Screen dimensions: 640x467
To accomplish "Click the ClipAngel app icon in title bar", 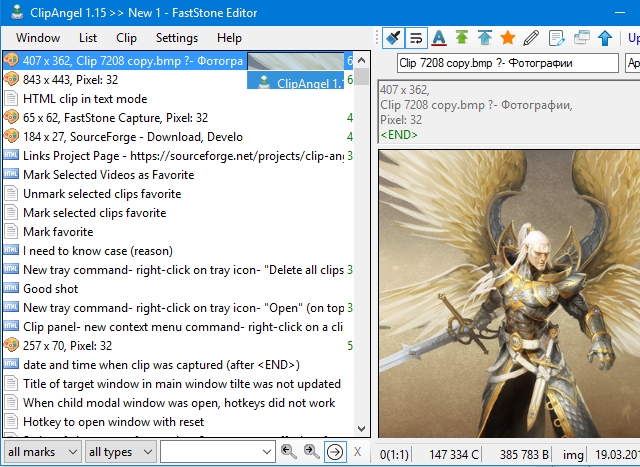I will [17, 12].
